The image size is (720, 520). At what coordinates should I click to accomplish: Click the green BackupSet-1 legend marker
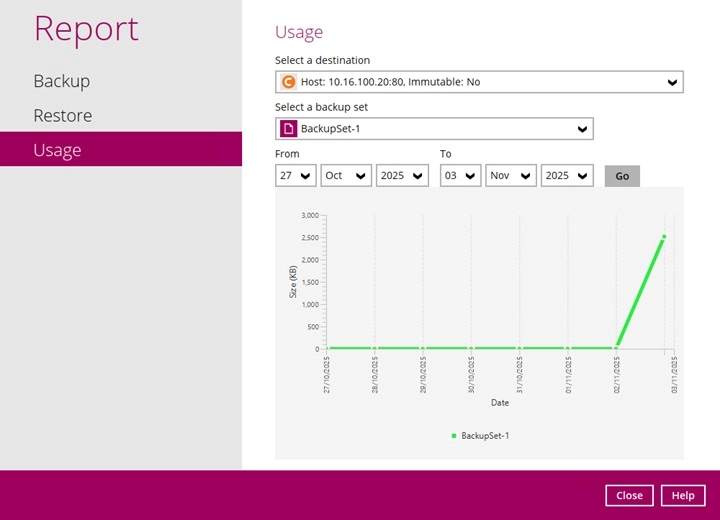point(454,436)
